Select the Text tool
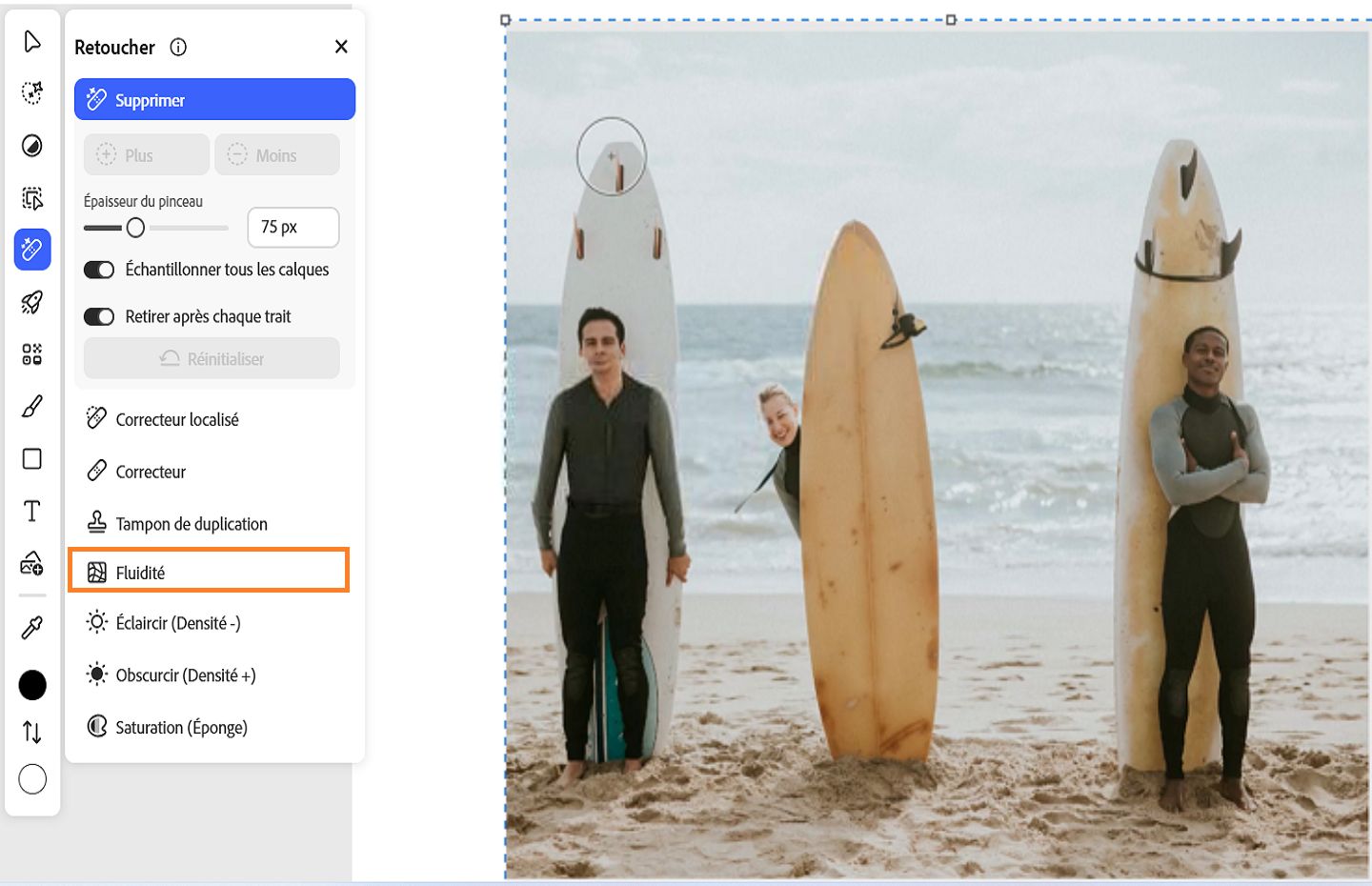The image size is (1372, 886). point(31,511)
